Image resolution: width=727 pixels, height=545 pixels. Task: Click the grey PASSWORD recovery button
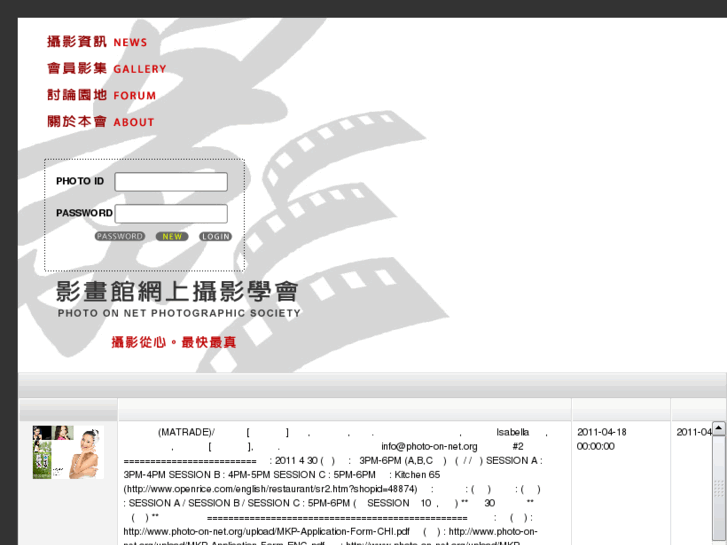(x=120, y=237)
